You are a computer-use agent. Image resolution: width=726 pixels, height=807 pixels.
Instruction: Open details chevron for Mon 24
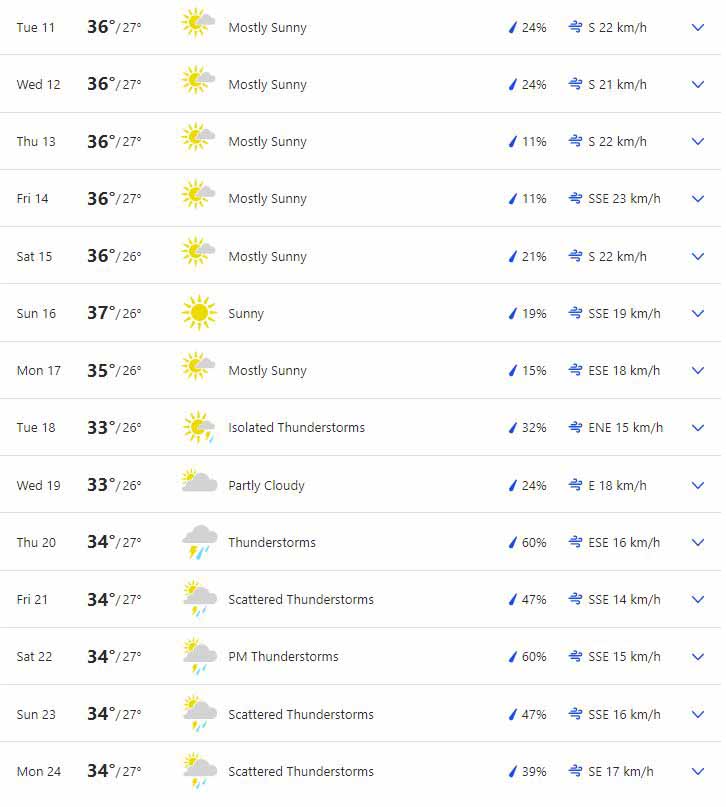(698, 771)
